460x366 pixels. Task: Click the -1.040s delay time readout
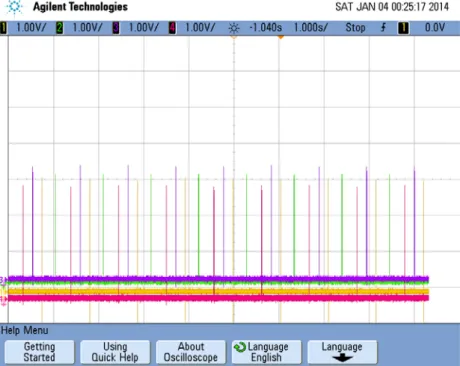pos(266,28)
